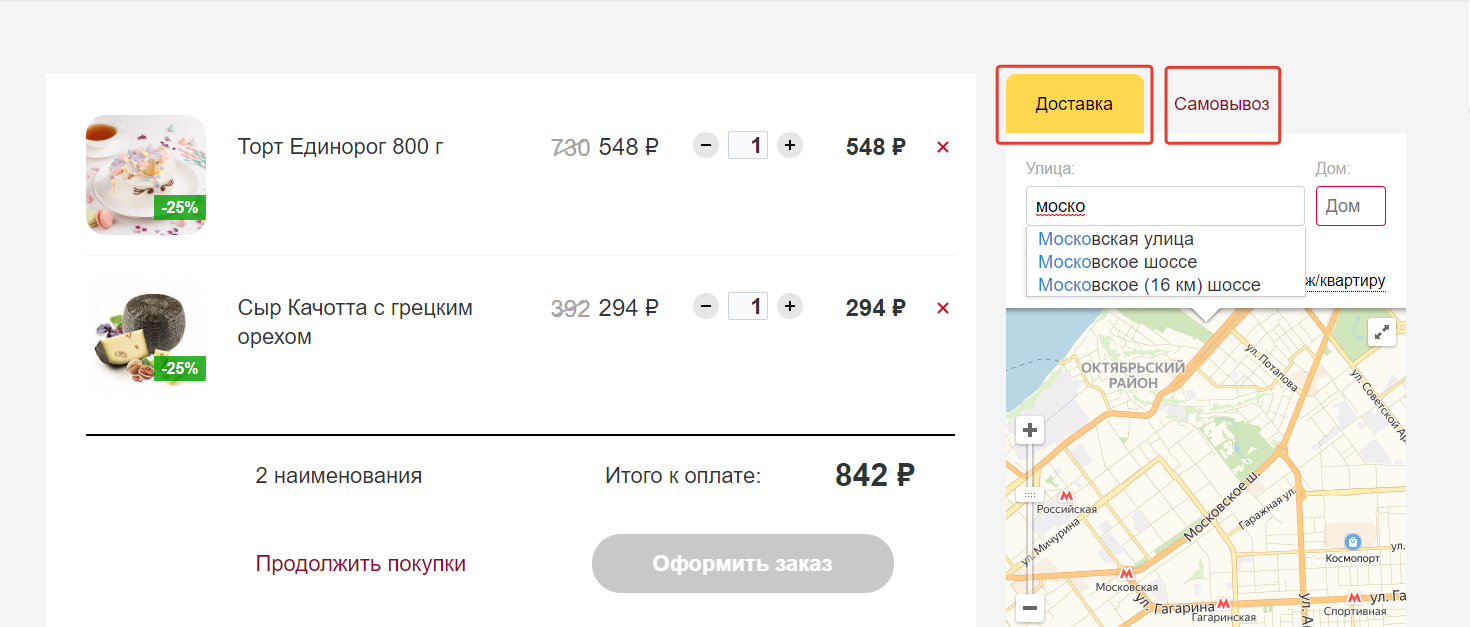Switch to the Самовывоз tab

(x=1222, y=104)
